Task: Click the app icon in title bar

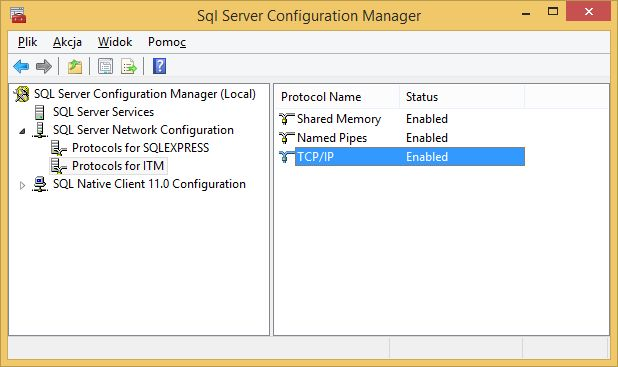Action: pyautogui.click(x=18, y=15)
